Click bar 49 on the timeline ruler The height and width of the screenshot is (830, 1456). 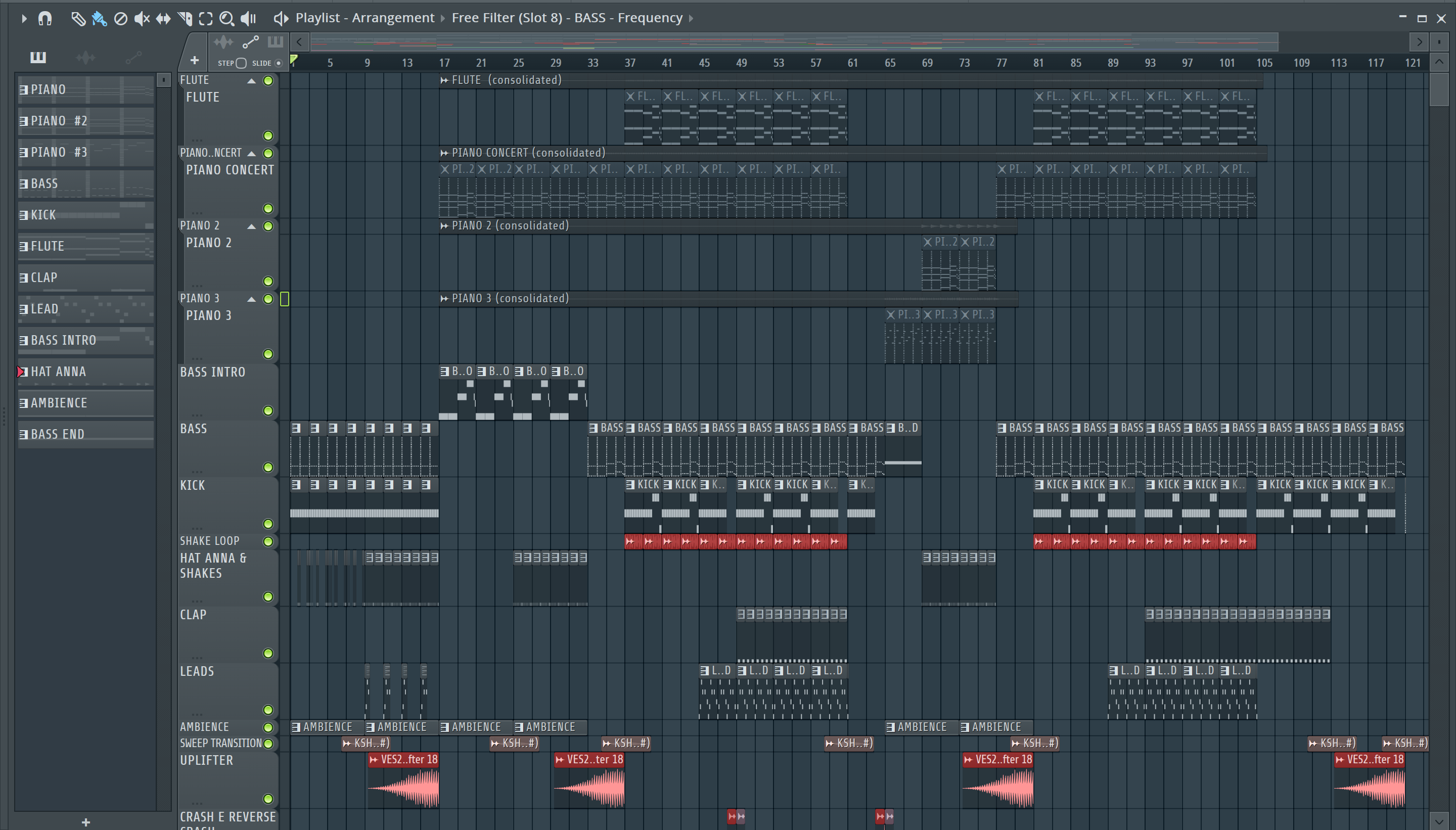pos(741,63)
